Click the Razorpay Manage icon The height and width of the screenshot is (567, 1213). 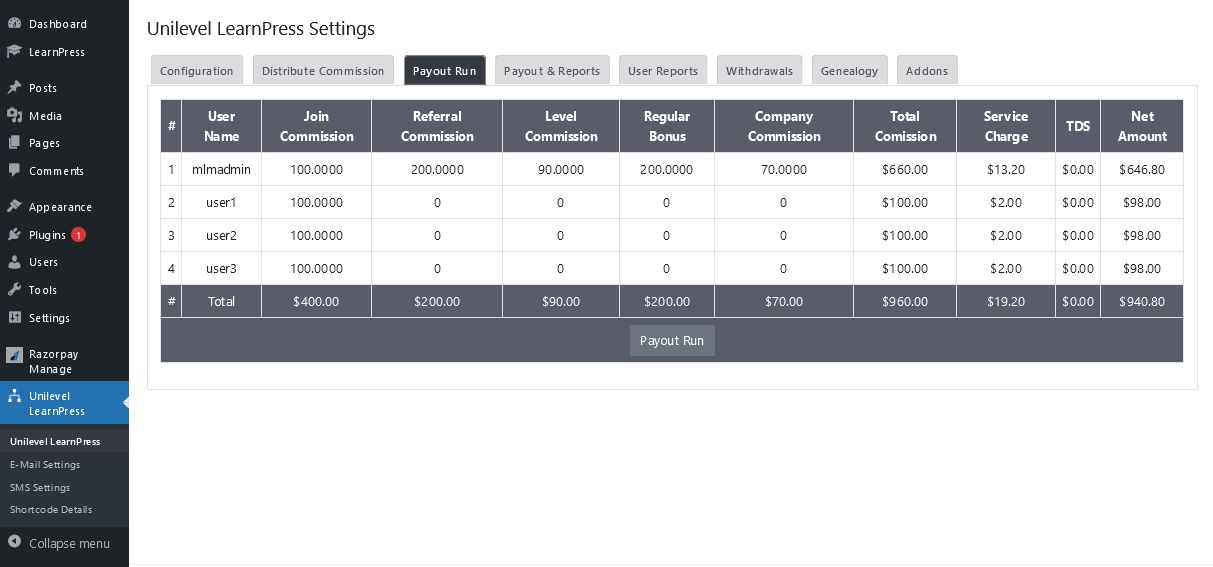14,355
